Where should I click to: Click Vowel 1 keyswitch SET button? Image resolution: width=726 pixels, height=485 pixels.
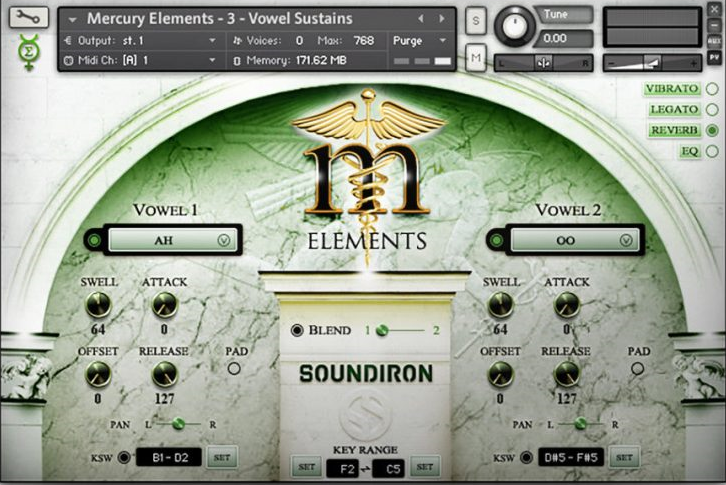tap(222, 458)
